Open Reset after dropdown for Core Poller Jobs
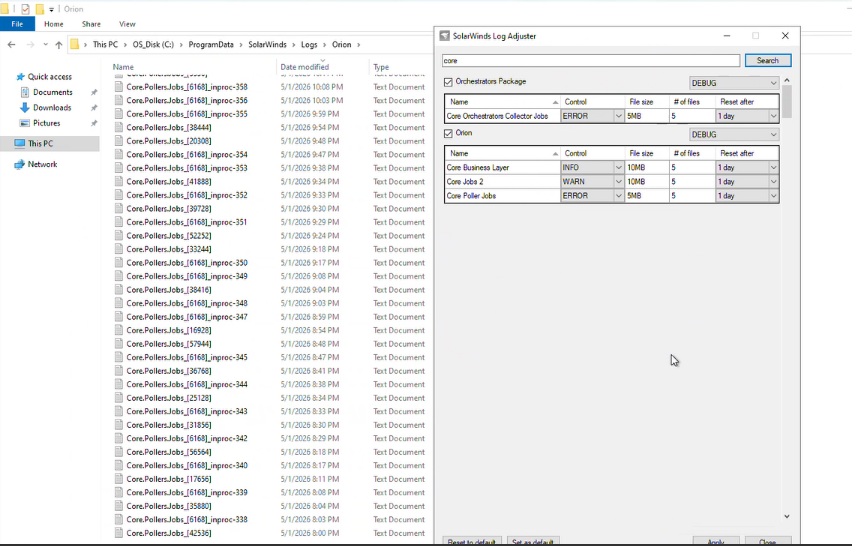Image resolution: width=852 pixels, height=546 pixels. 747,196
